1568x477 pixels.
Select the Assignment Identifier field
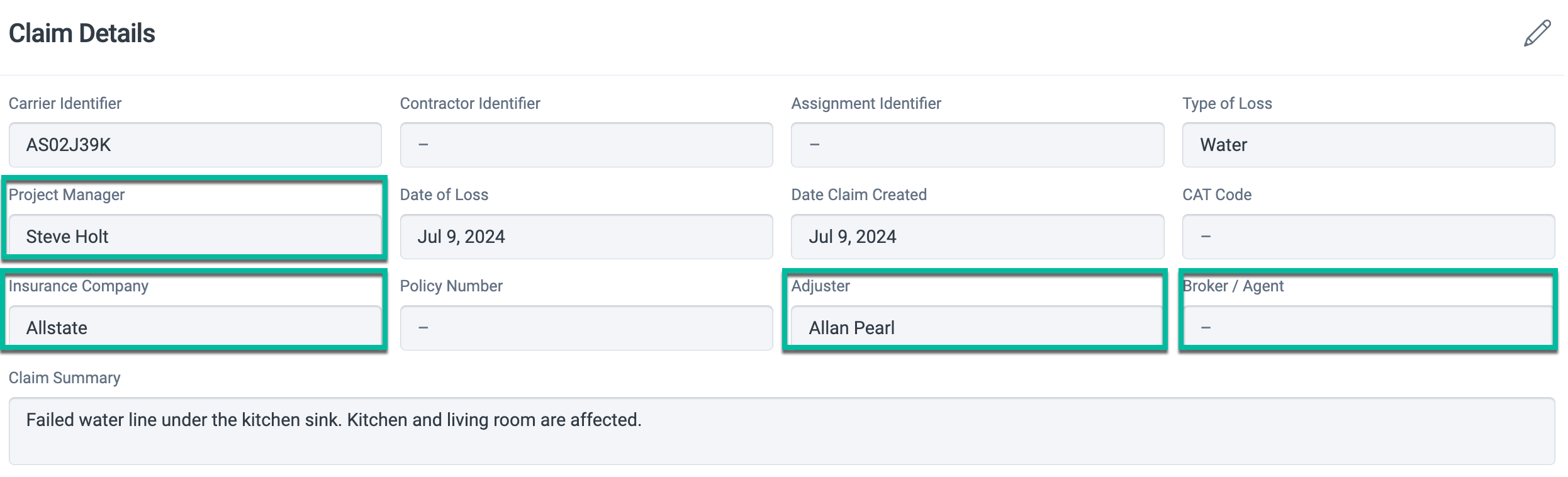tap(977, 145)
